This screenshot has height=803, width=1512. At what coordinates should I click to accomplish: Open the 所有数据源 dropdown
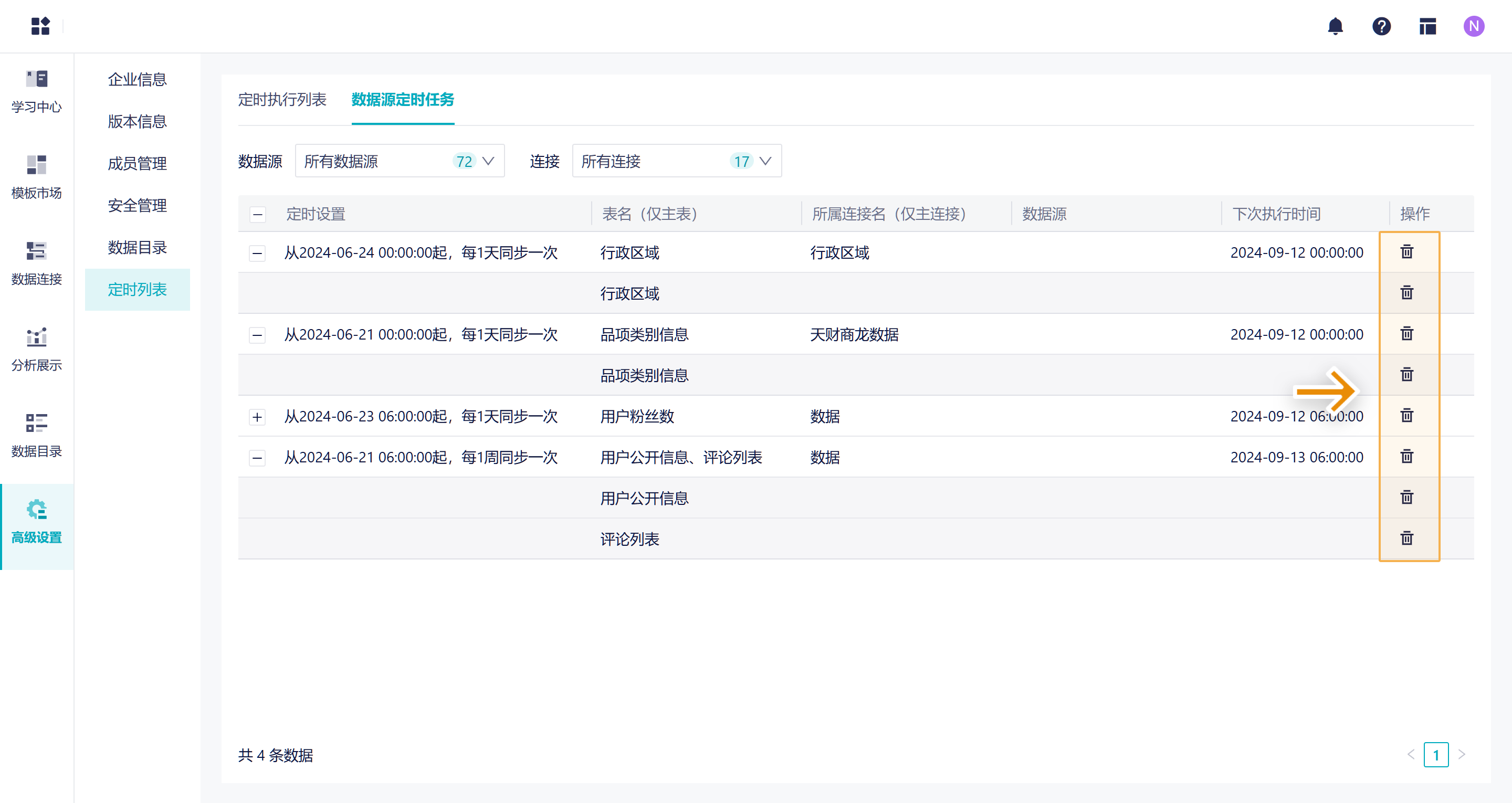(399, 161)
